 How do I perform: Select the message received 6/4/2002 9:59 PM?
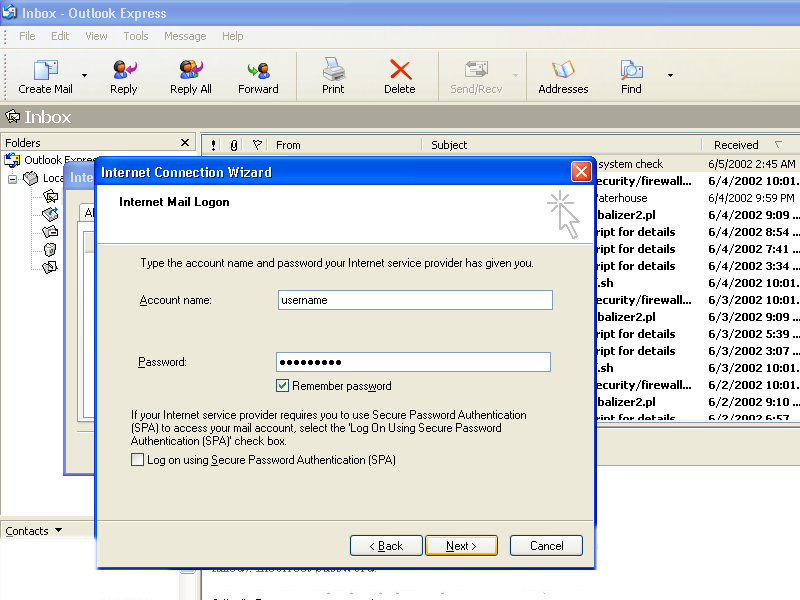pyautogui.click(x=698, y=198)
